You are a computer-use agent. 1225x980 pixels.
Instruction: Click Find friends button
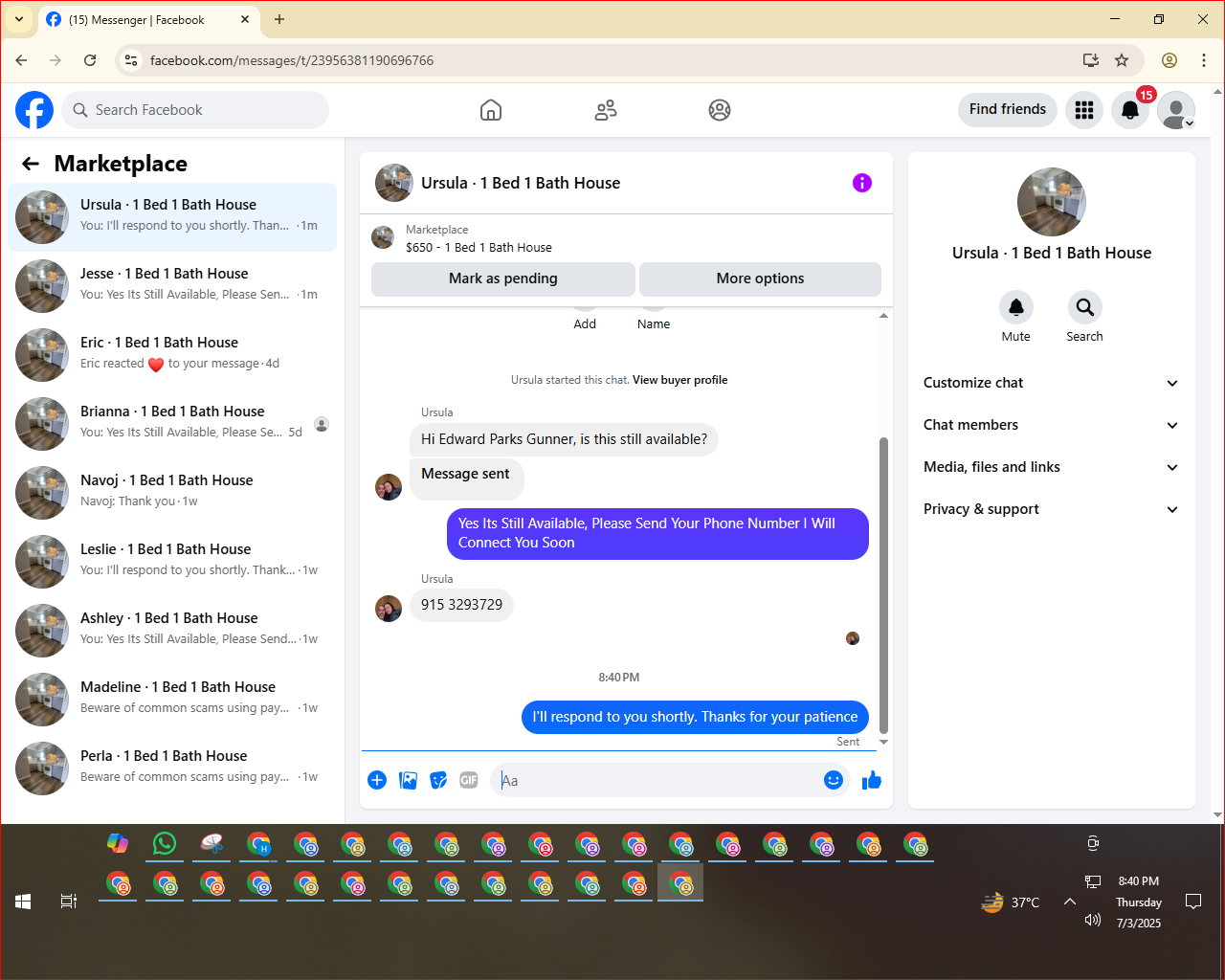pyautogui.click(x=1008, y=109)
